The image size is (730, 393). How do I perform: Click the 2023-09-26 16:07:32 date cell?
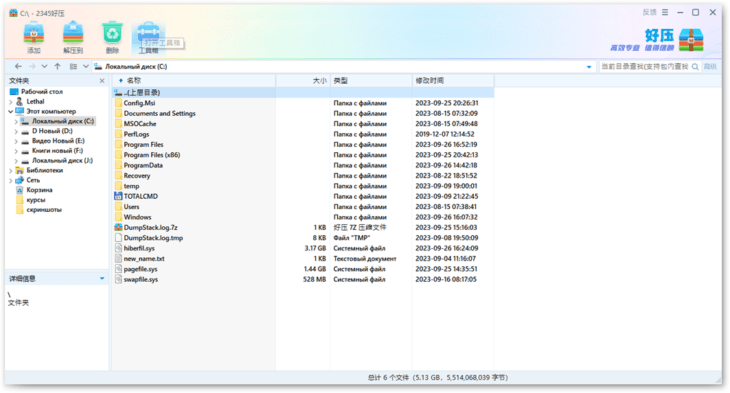point(446,217)
